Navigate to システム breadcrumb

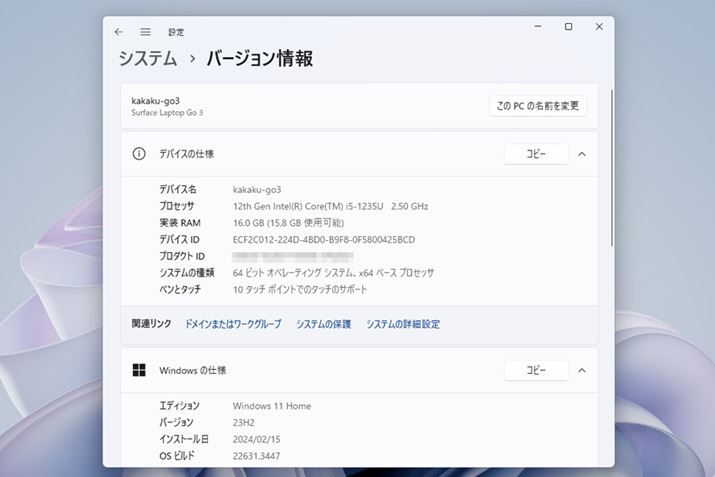pyautogui.click(x=148, y=58)
